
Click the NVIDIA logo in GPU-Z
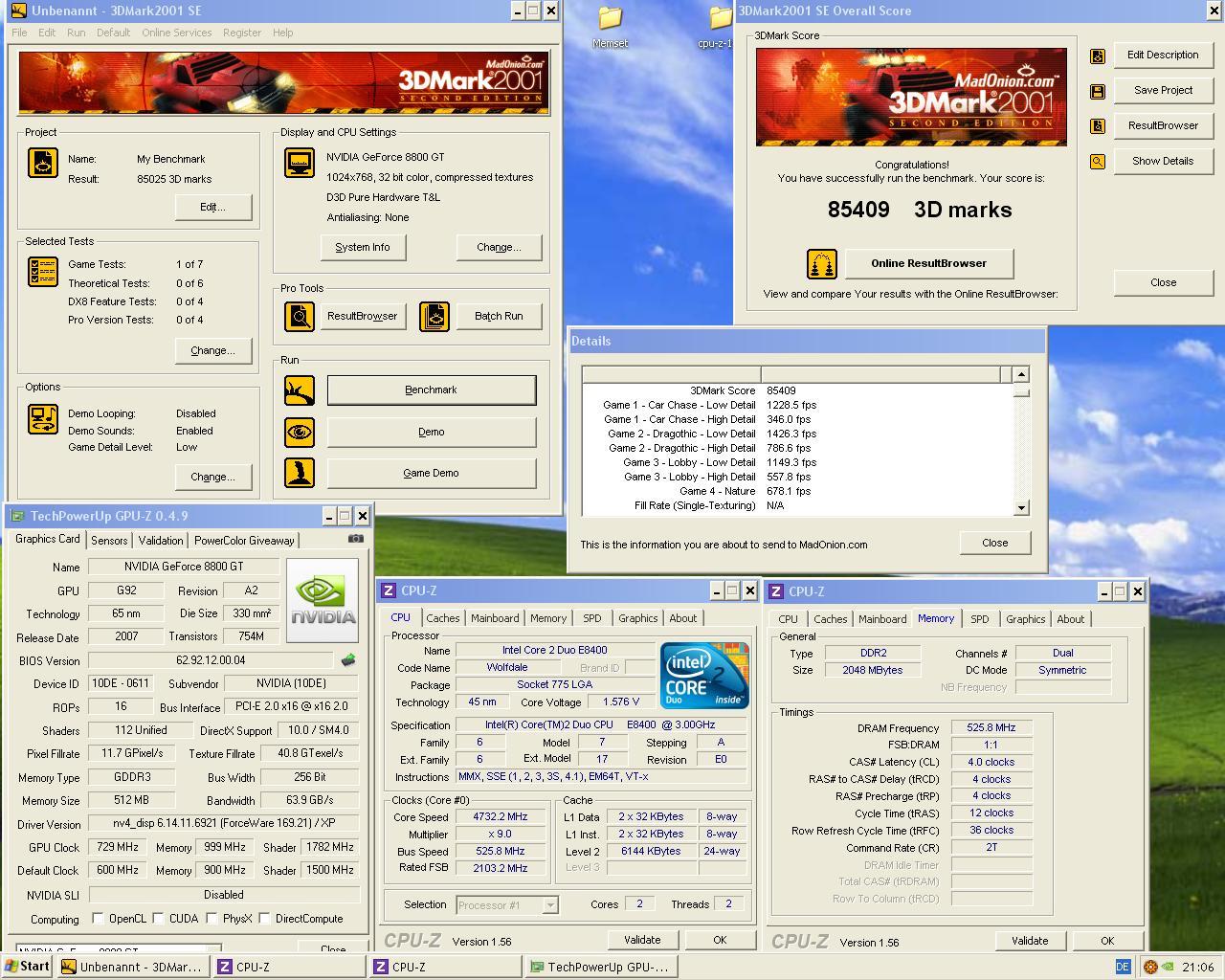[x=323, y=600]
